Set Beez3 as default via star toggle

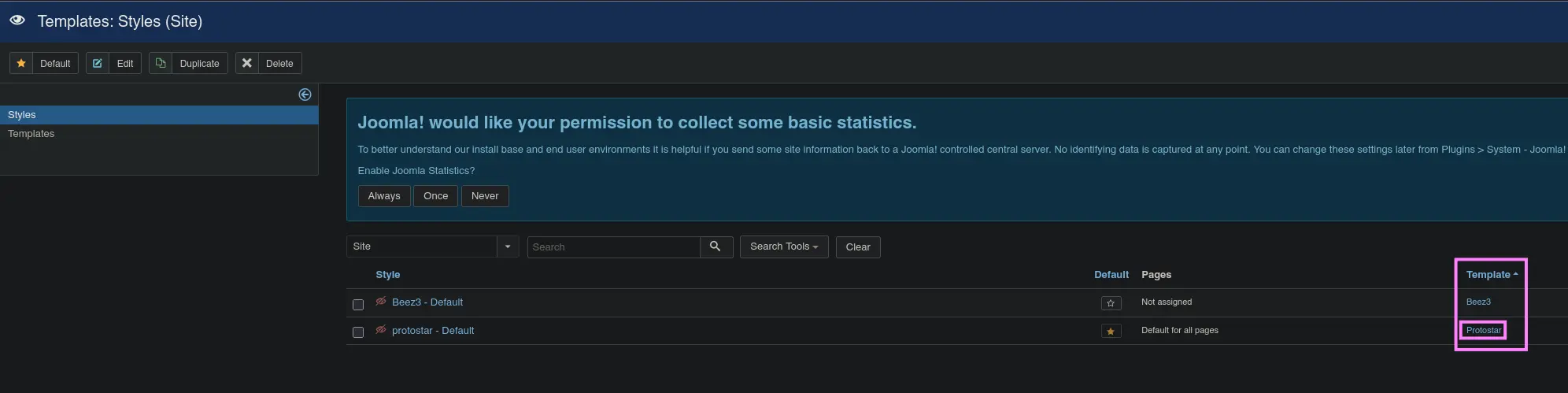pos(1111,303)
